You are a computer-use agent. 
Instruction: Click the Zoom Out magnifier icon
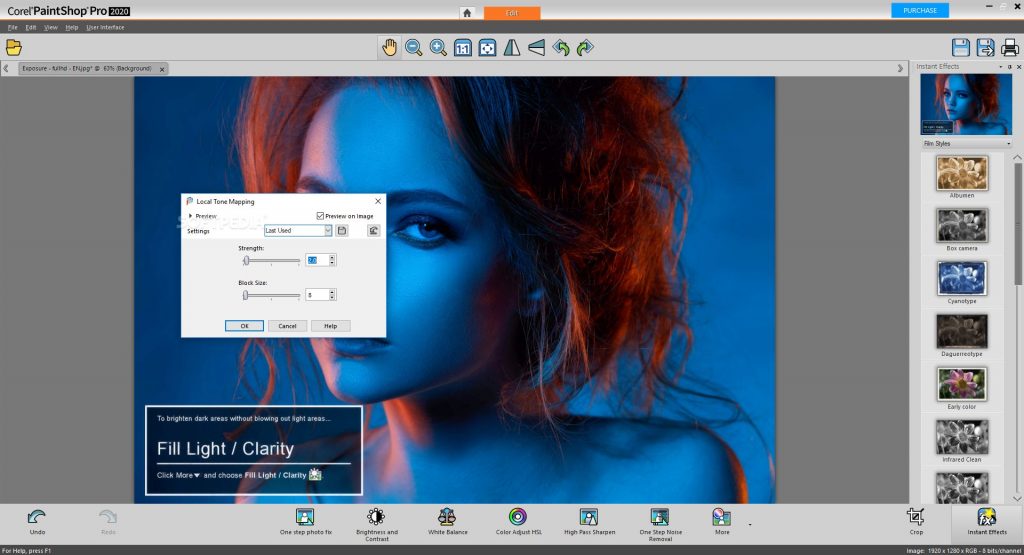tap(413, 47)
